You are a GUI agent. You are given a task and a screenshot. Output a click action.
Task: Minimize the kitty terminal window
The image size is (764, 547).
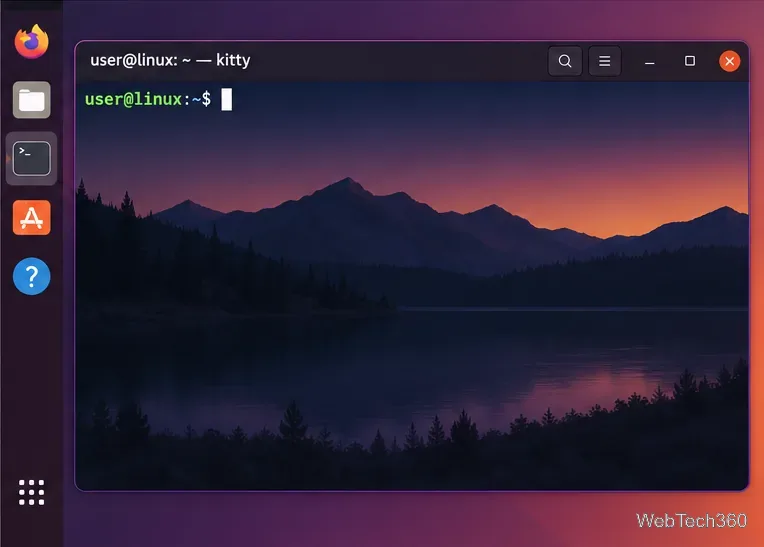pyautogui.click(x=649, y=61)
